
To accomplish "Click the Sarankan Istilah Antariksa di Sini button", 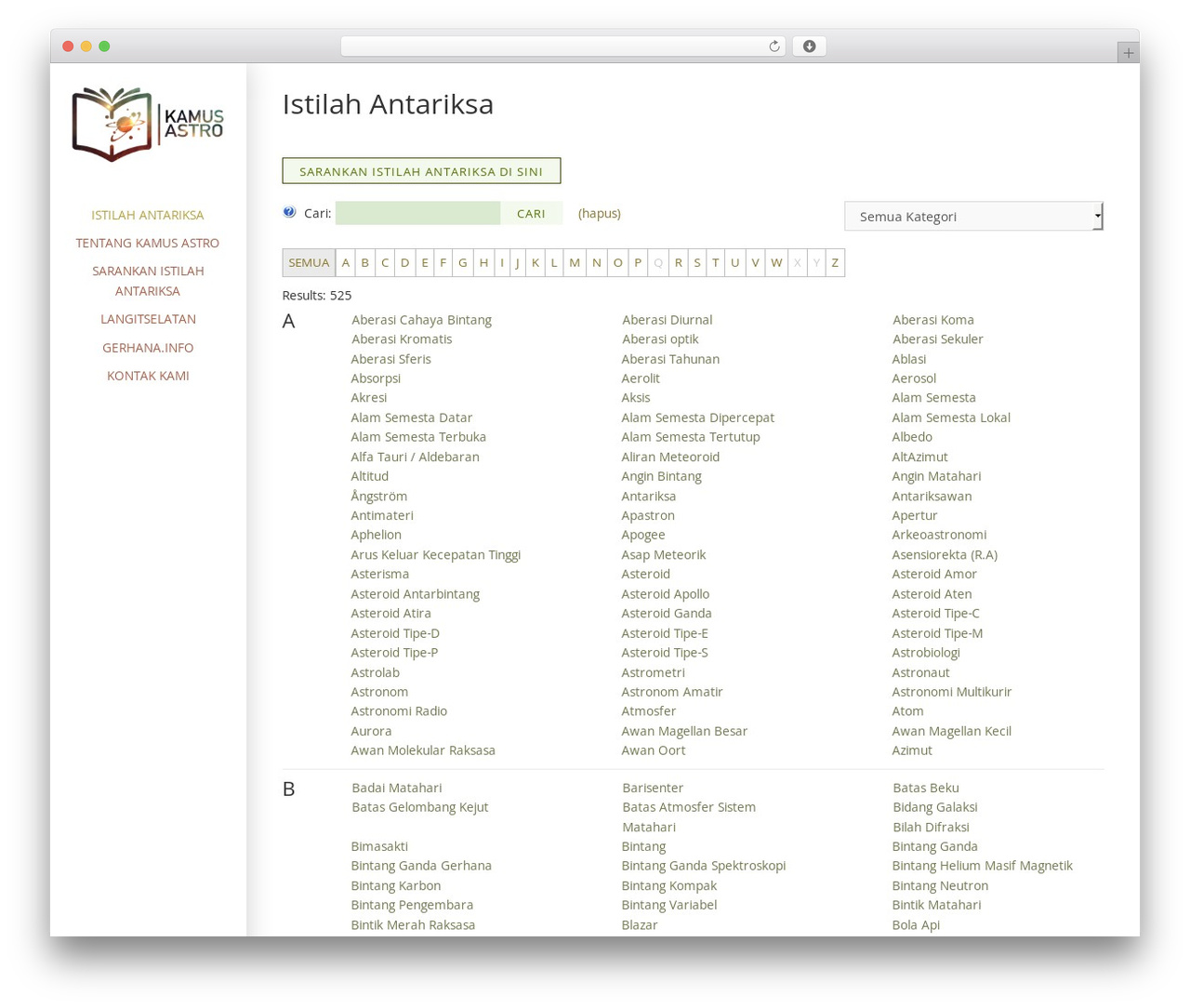I will pyautogui.click(x=421, y=171).
